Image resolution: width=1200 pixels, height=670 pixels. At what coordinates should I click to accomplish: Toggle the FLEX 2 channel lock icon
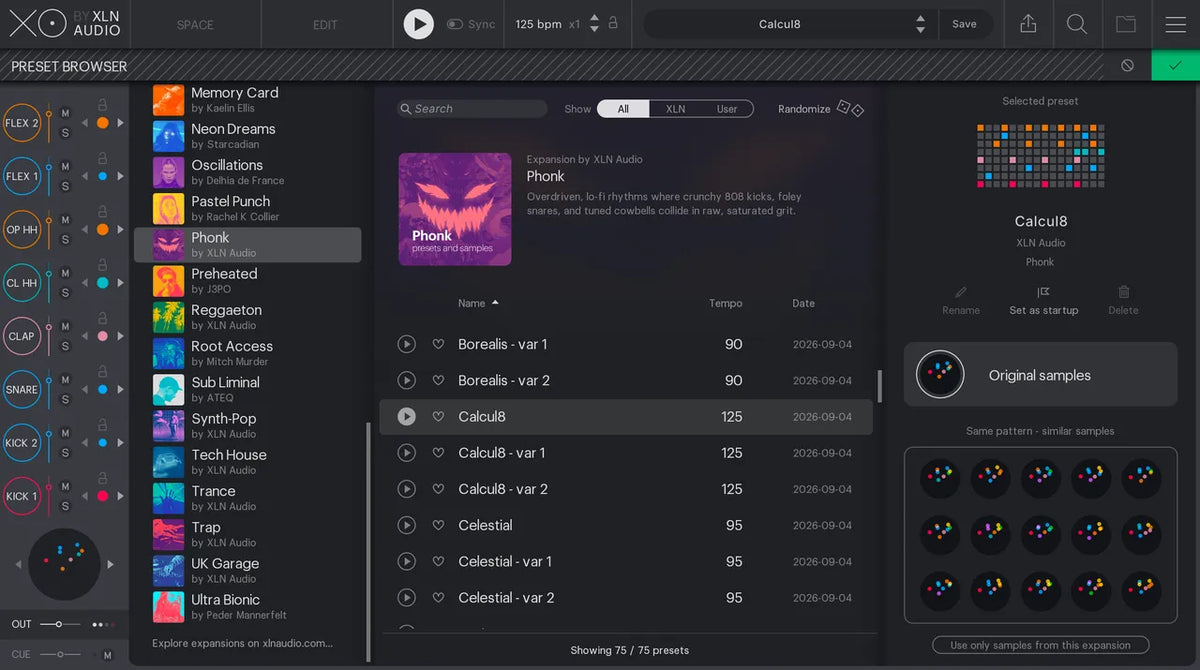coord(102,104)
